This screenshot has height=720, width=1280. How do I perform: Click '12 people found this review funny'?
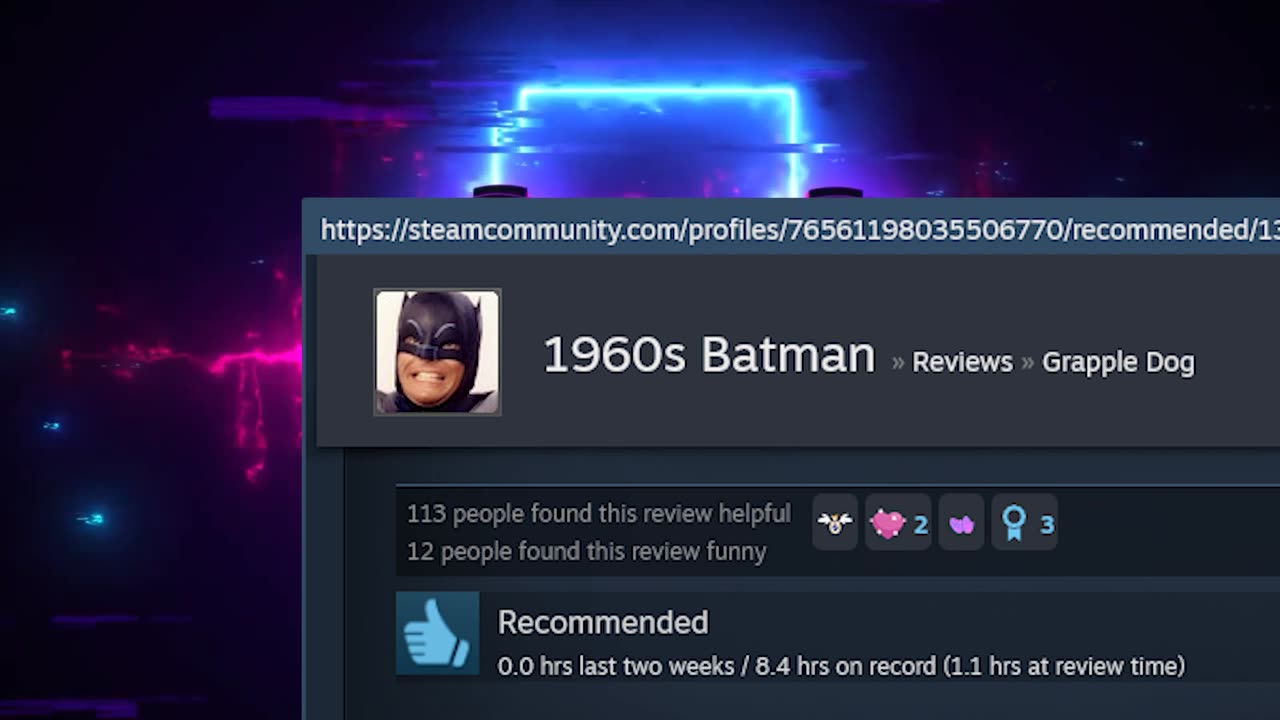586,551
